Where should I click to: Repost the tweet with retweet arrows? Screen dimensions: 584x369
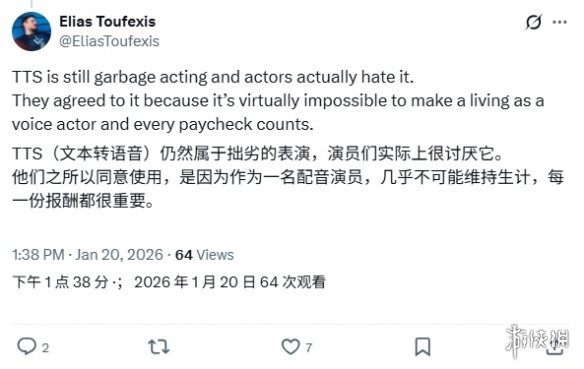159,347
